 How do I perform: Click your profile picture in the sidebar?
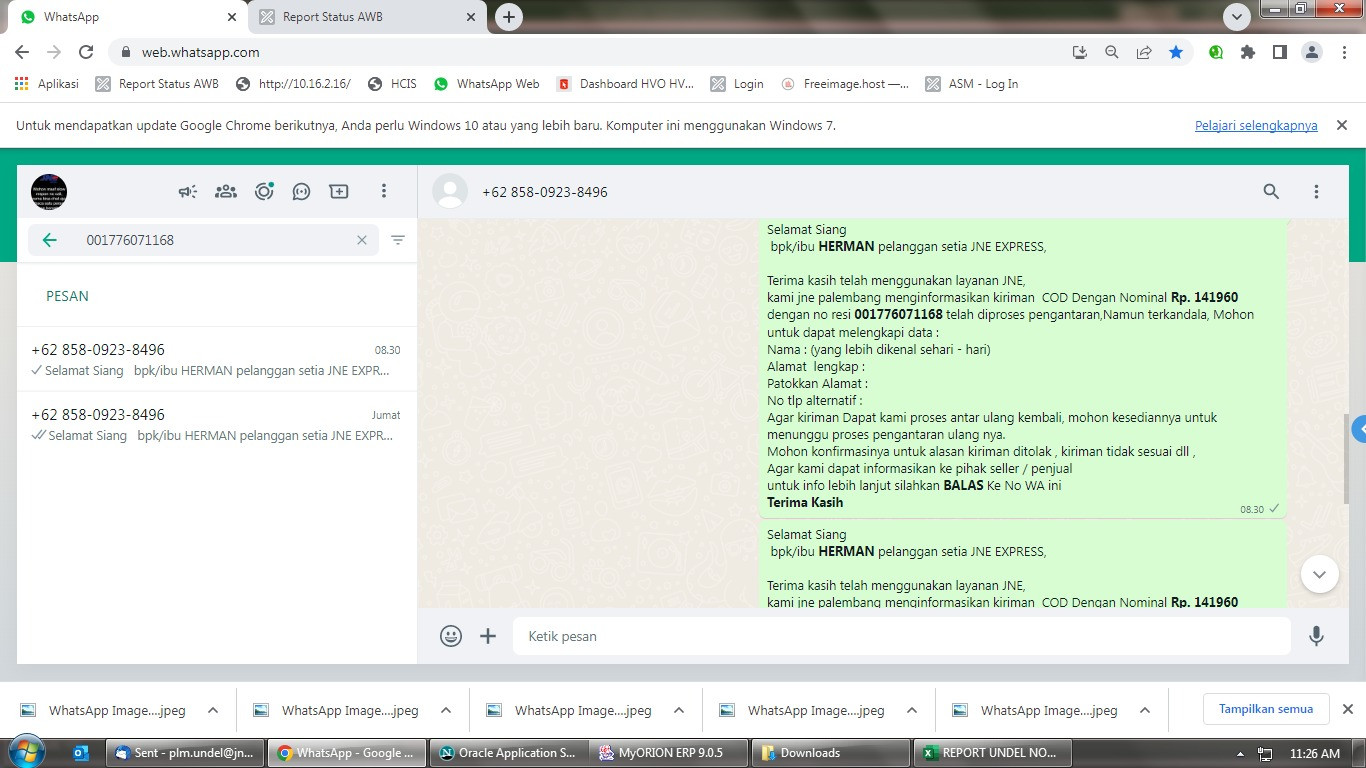49,191
